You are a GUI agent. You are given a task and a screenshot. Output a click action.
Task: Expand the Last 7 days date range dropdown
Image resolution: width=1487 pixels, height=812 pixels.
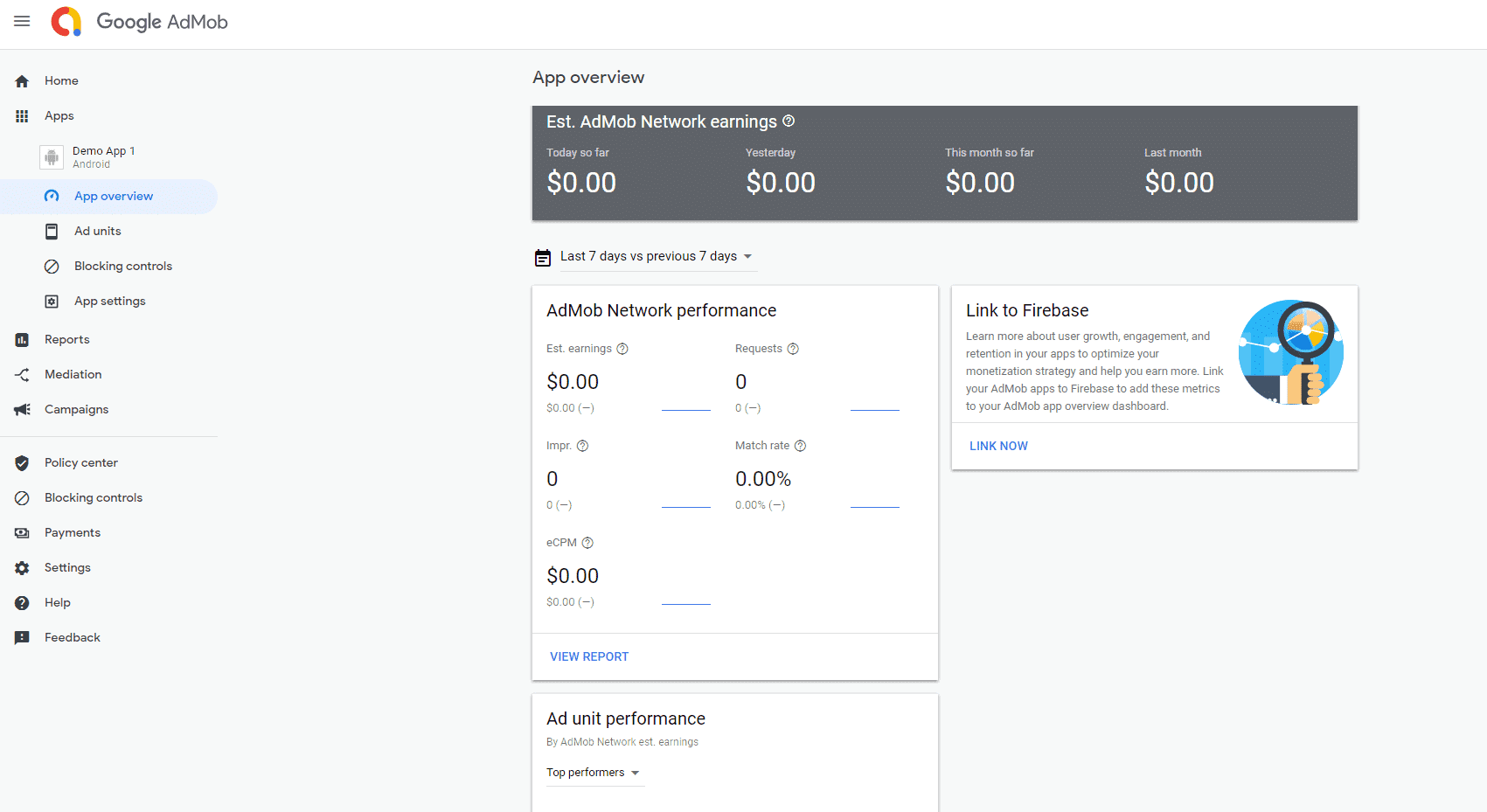pos(656,256)
